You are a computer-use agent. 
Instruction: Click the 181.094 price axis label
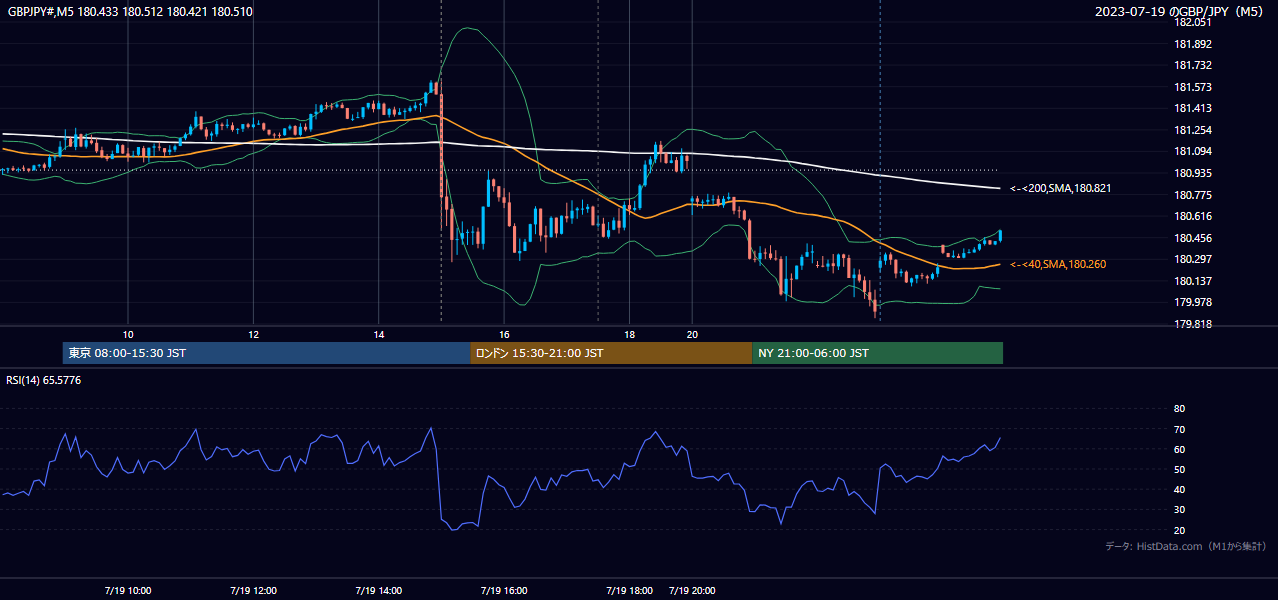pyautogui.click(x=1194, y=151)
